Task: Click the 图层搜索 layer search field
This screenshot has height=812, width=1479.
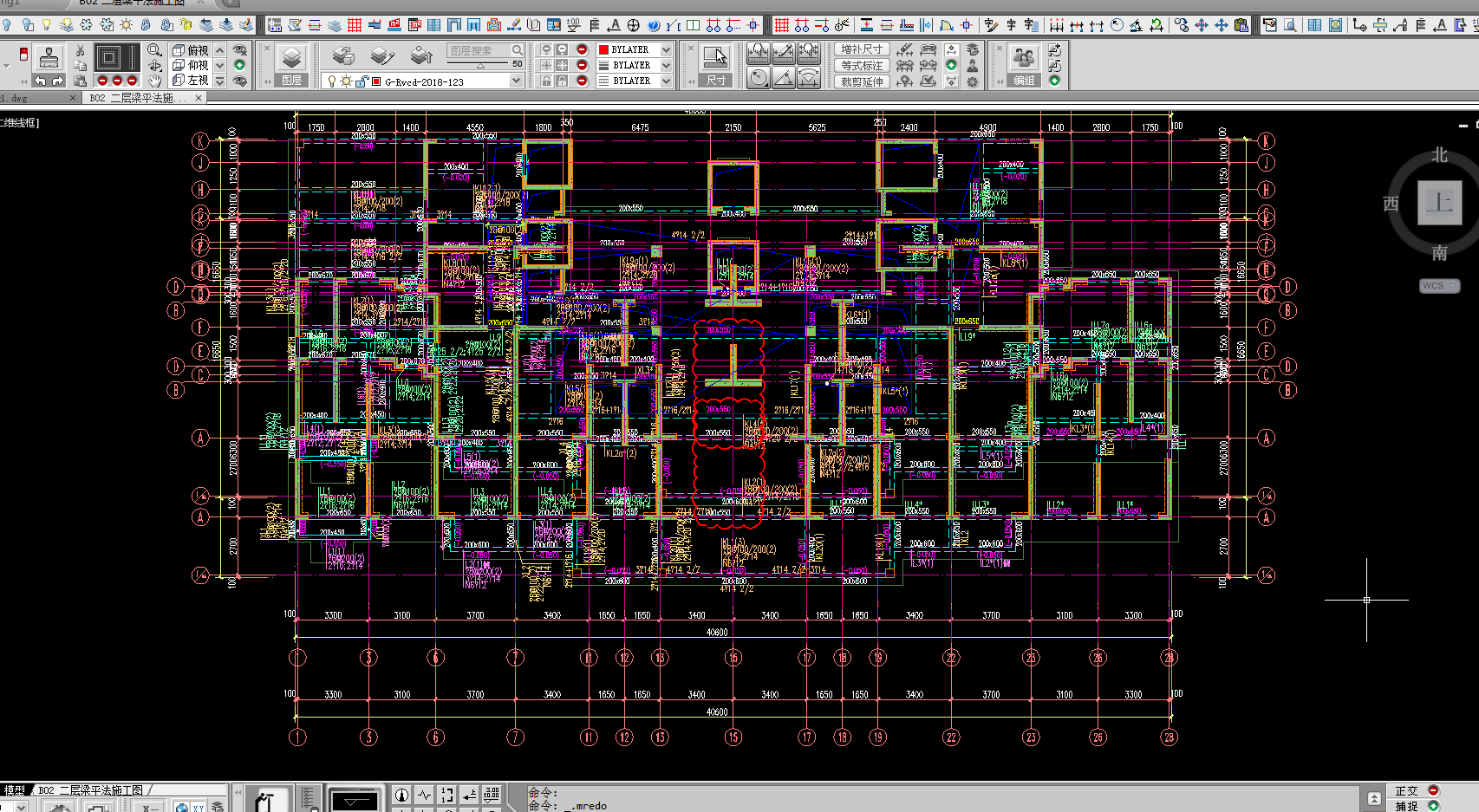Action: click(x=478, y=50)
